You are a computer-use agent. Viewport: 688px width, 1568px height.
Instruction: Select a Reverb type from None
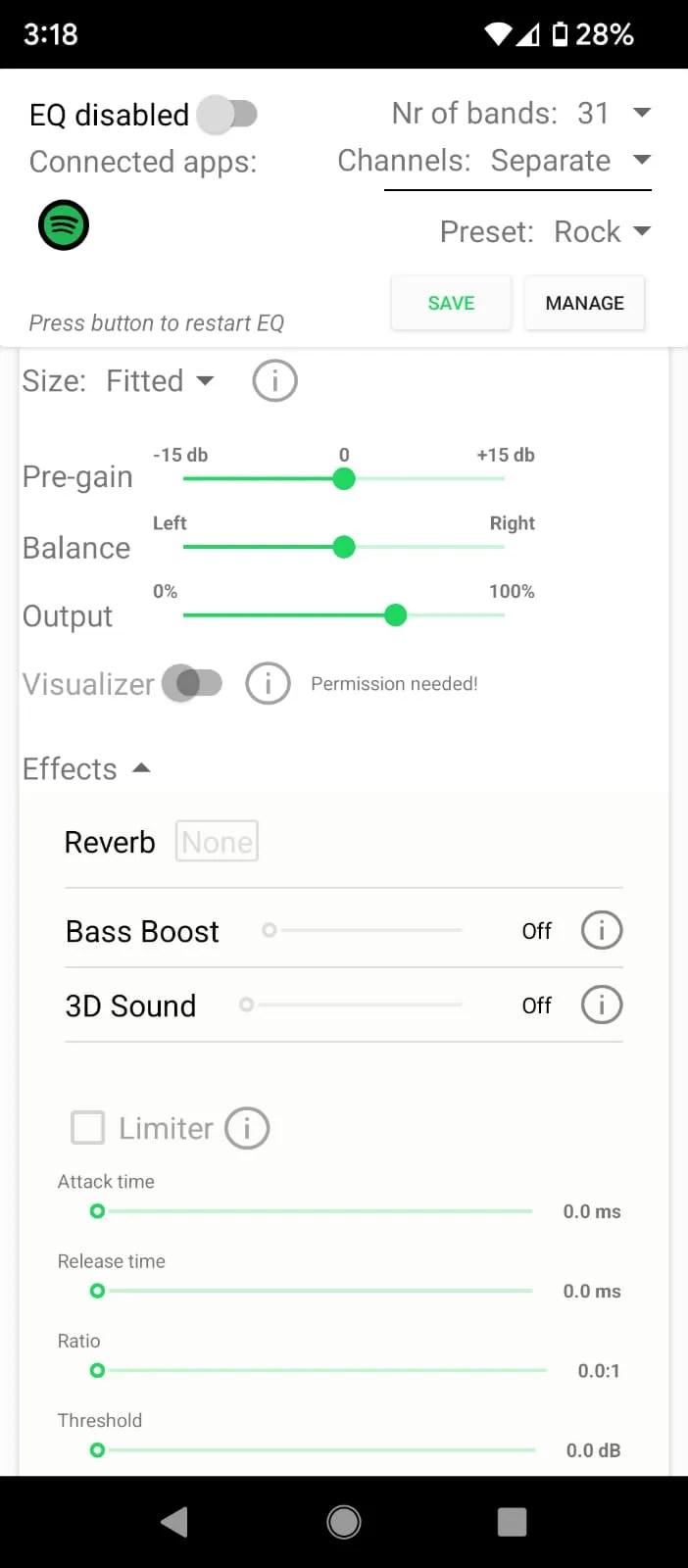217,841
